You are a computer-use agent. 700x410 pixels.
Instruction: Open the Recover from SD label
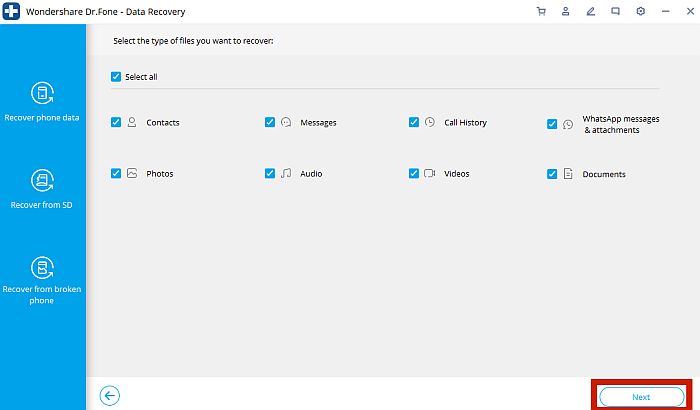pyautogui.click(x=42, y=205)
